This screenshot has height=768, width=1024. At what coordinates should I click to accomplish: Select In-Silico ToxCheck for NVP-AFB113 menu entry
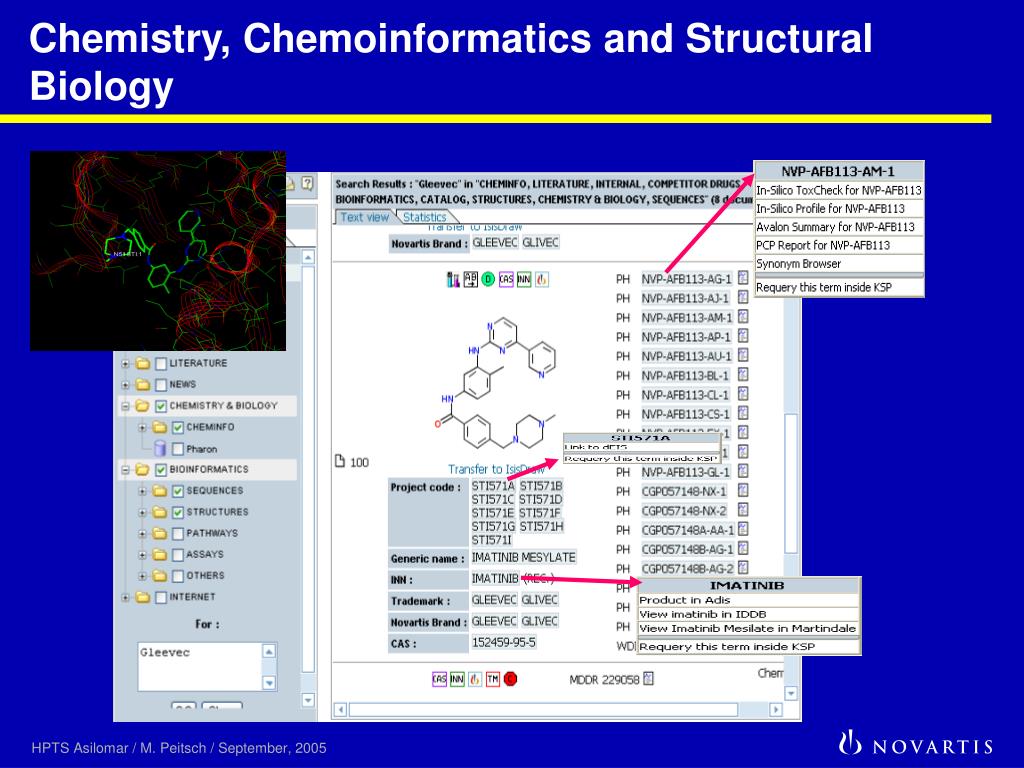pyautogui.click(x=839, y=190)
